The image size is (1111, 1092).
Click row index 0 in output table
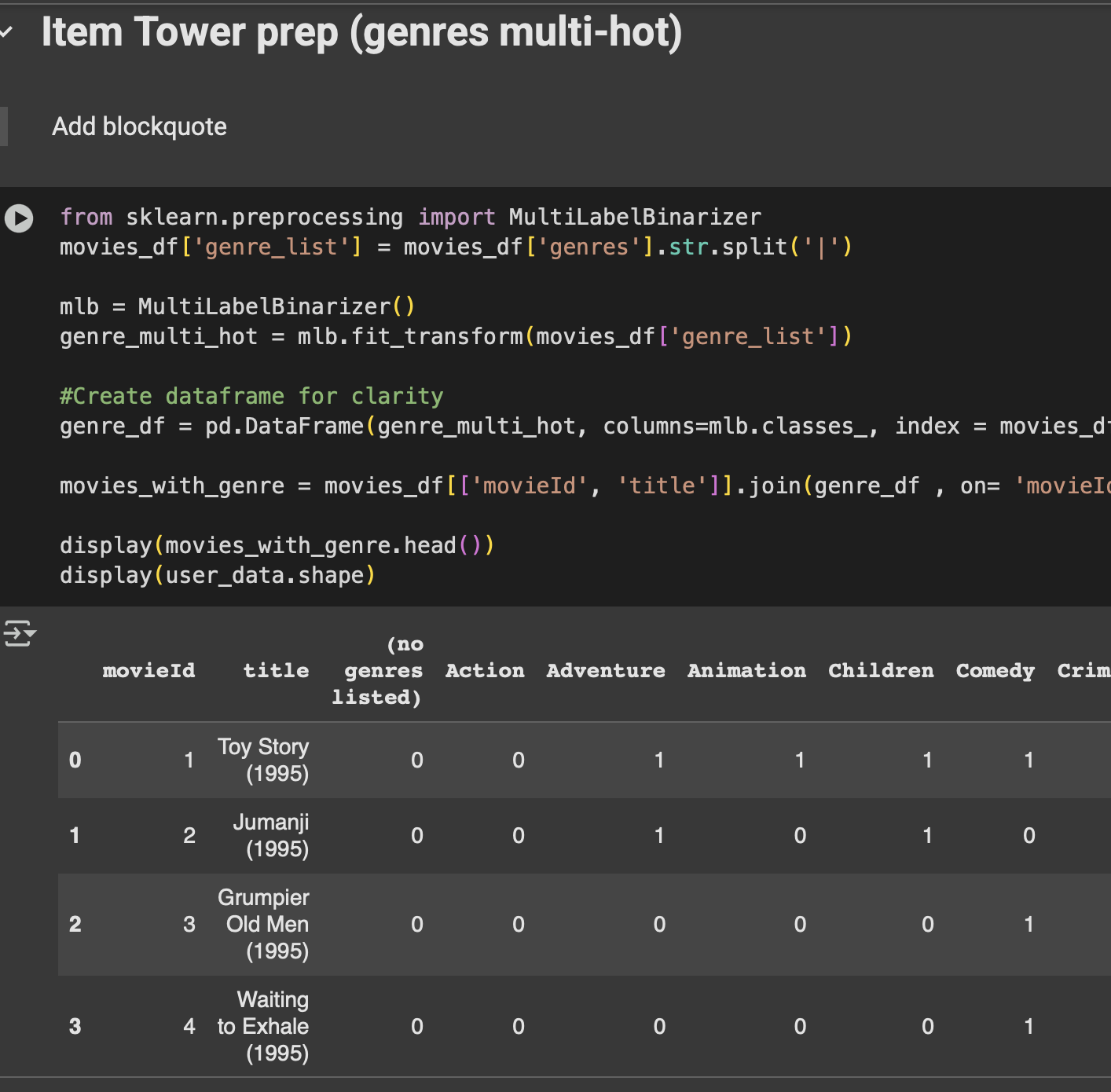(75, 760)
